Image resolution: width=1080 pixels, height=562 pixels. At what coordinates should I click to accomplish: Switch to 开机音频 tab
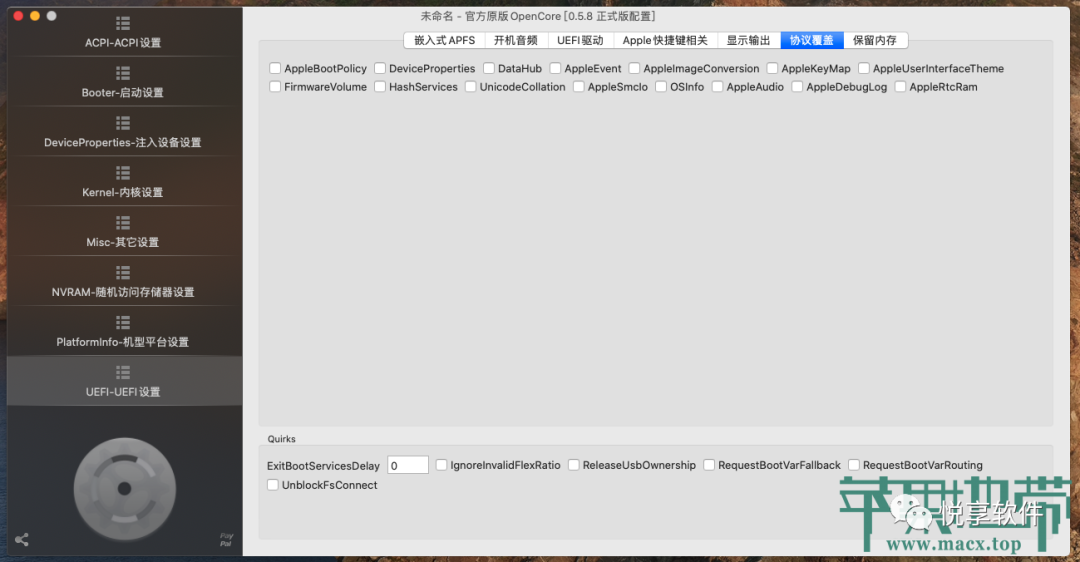tap(515, 41)
